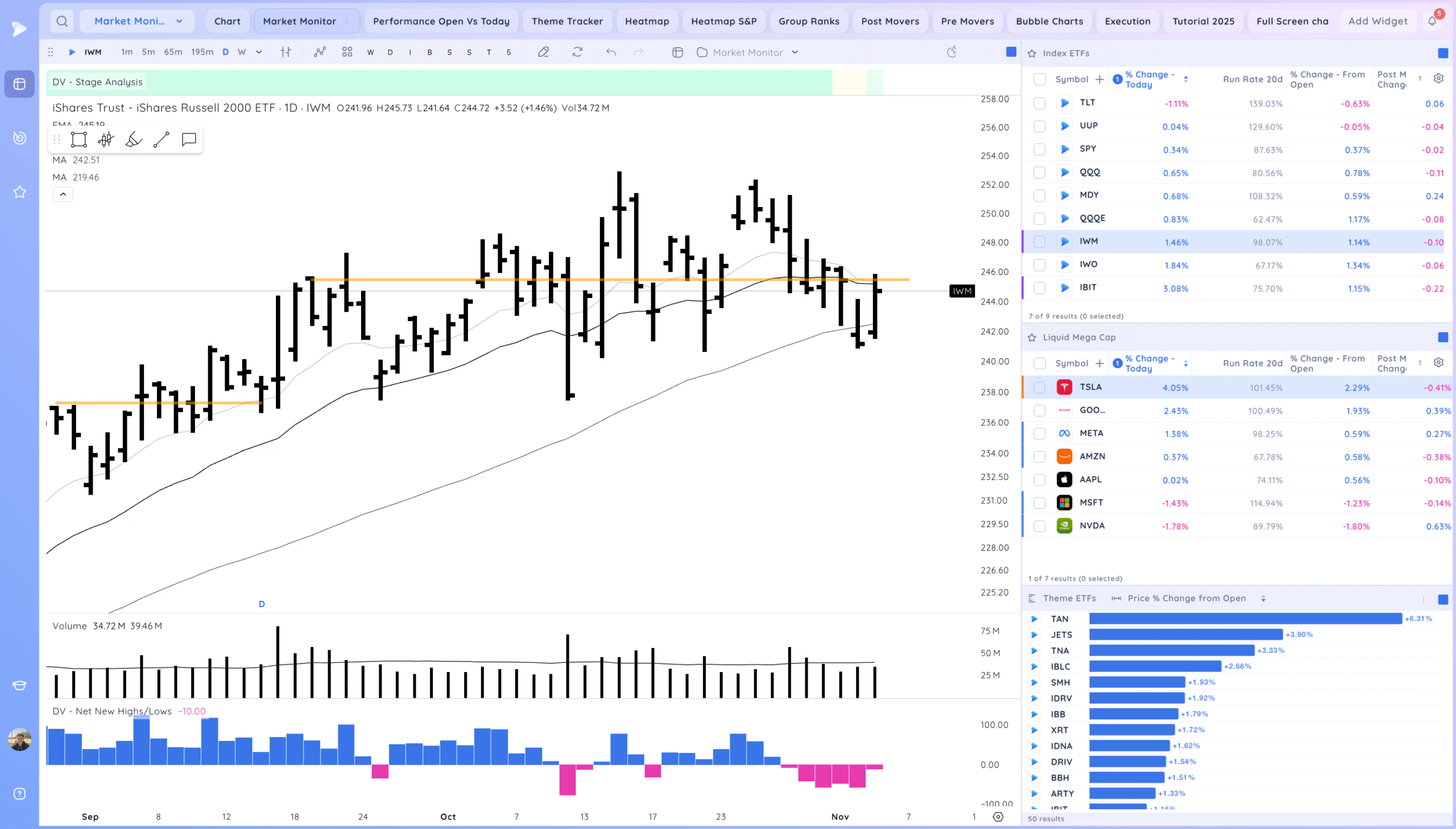Image resolution: width=1456 pixels, height=829 pixels.
Task: Switch to the Theme Tracker tab
Action: point(566,21)
